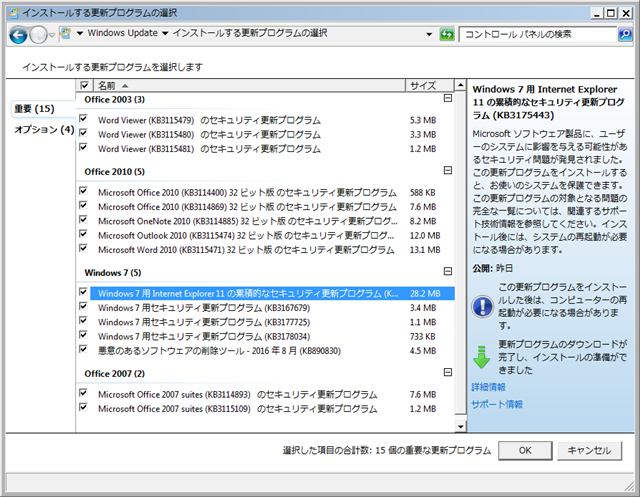Image resolution: width=640 pixels, height=497 pixels.
Task: Toggle the select-all checkbox in header
Action: [84, 85]
